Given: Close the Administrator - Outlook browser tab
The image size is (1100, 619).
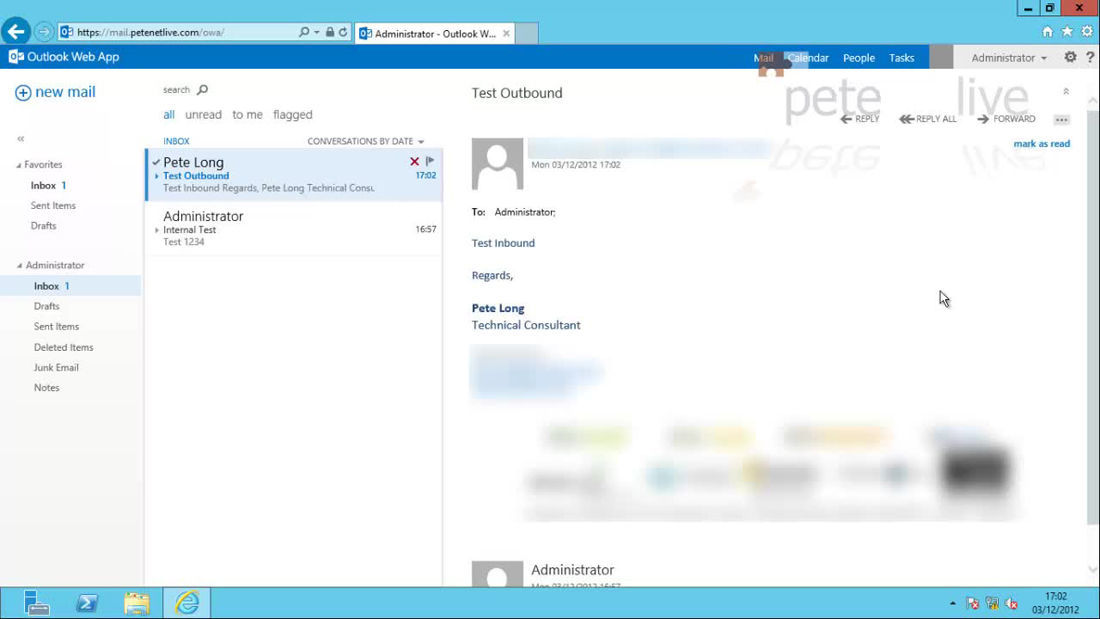Looking at the screenshot, I should pos(506,33).
